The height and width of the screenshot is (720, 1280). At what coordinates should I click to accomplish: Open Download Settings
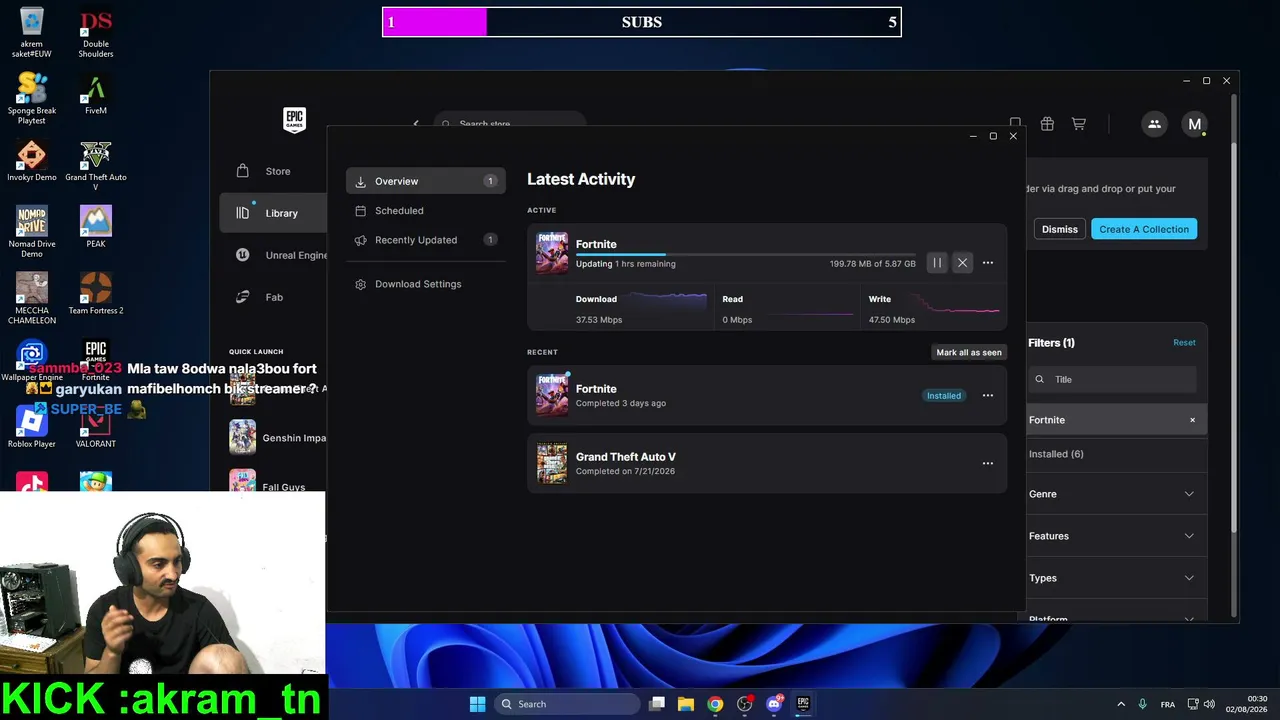(x=426, y=284)
